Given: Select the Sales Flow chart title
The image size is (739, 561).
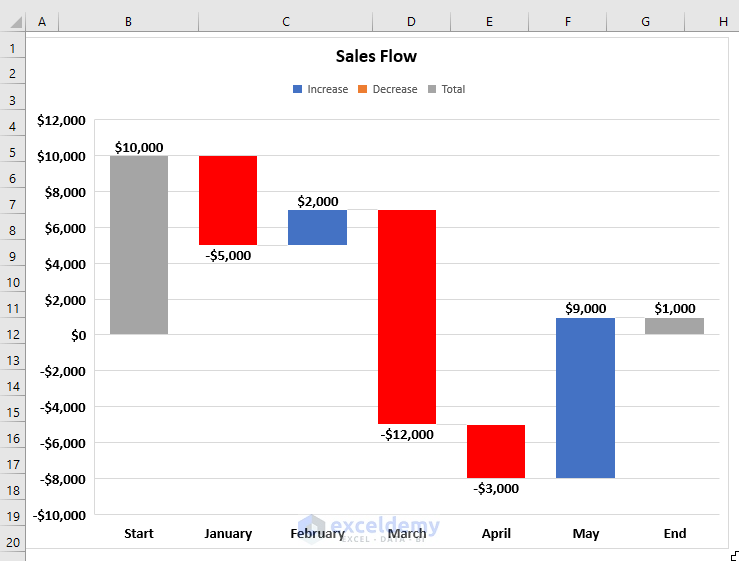Looking at the screenshot, I should pos(376,56).
